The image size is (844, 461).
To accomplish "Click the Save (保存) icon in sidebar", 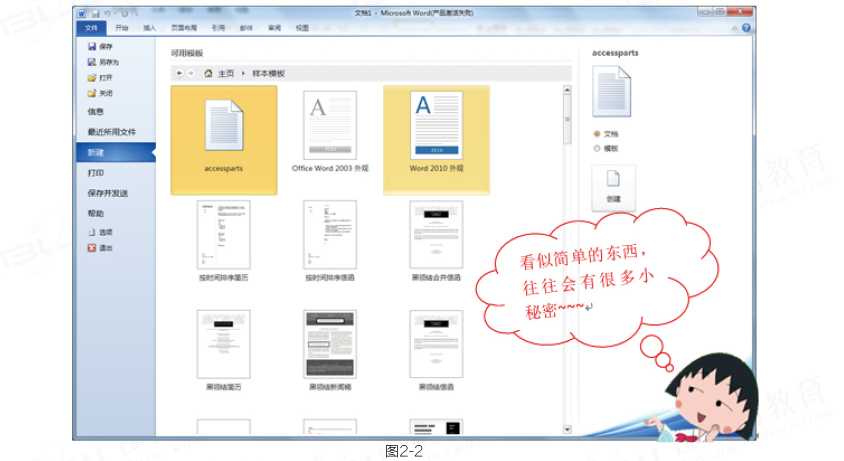I will pyautogui.click(x=92, y=47).
